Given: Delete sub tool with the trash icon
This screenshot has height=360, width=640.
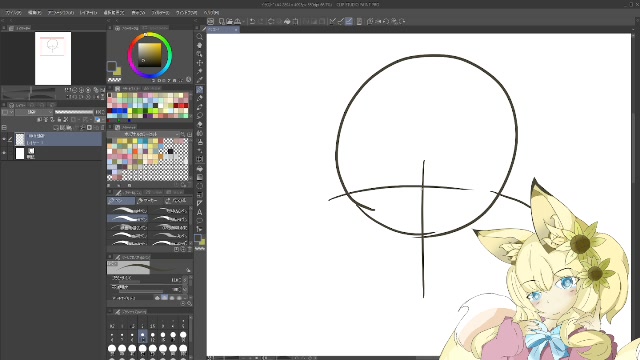Looking at the screenshot, I should [189, 249].
